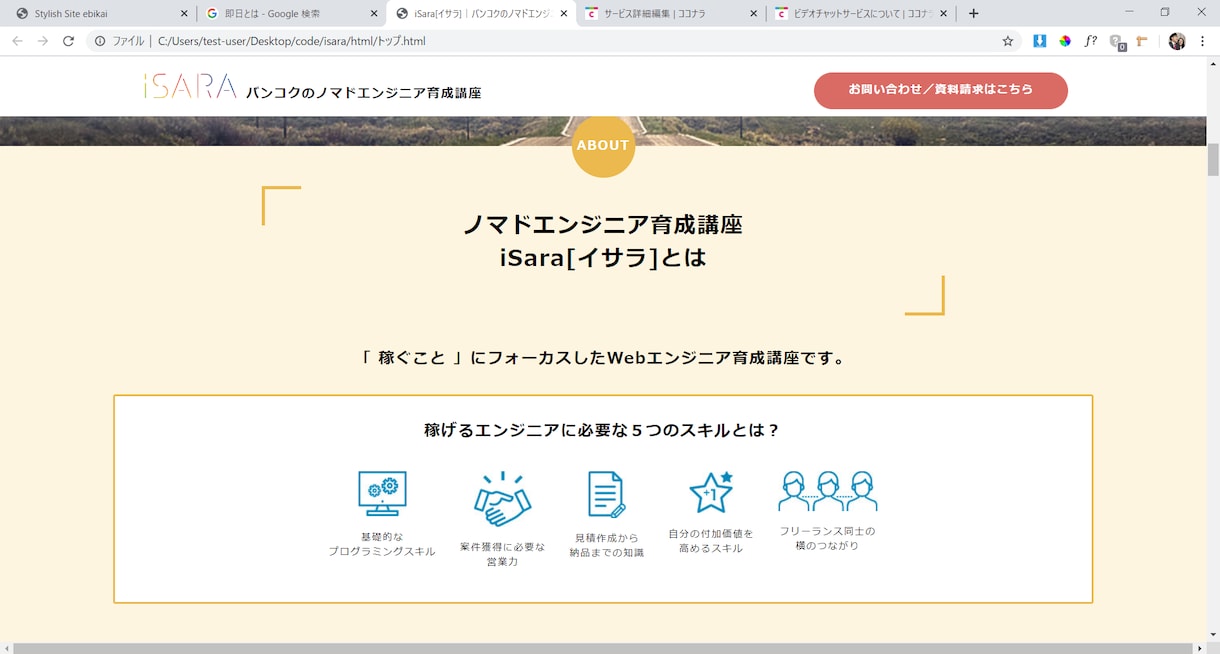Click the text 基礎的なプログラミングスキル

(x=382, y=544)
